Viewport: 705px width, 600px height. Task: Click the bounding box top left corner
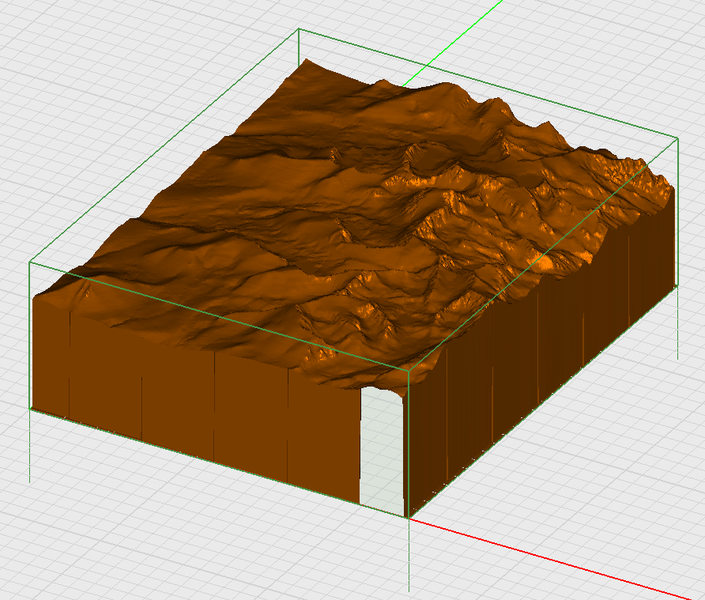[x=30, y=262]
